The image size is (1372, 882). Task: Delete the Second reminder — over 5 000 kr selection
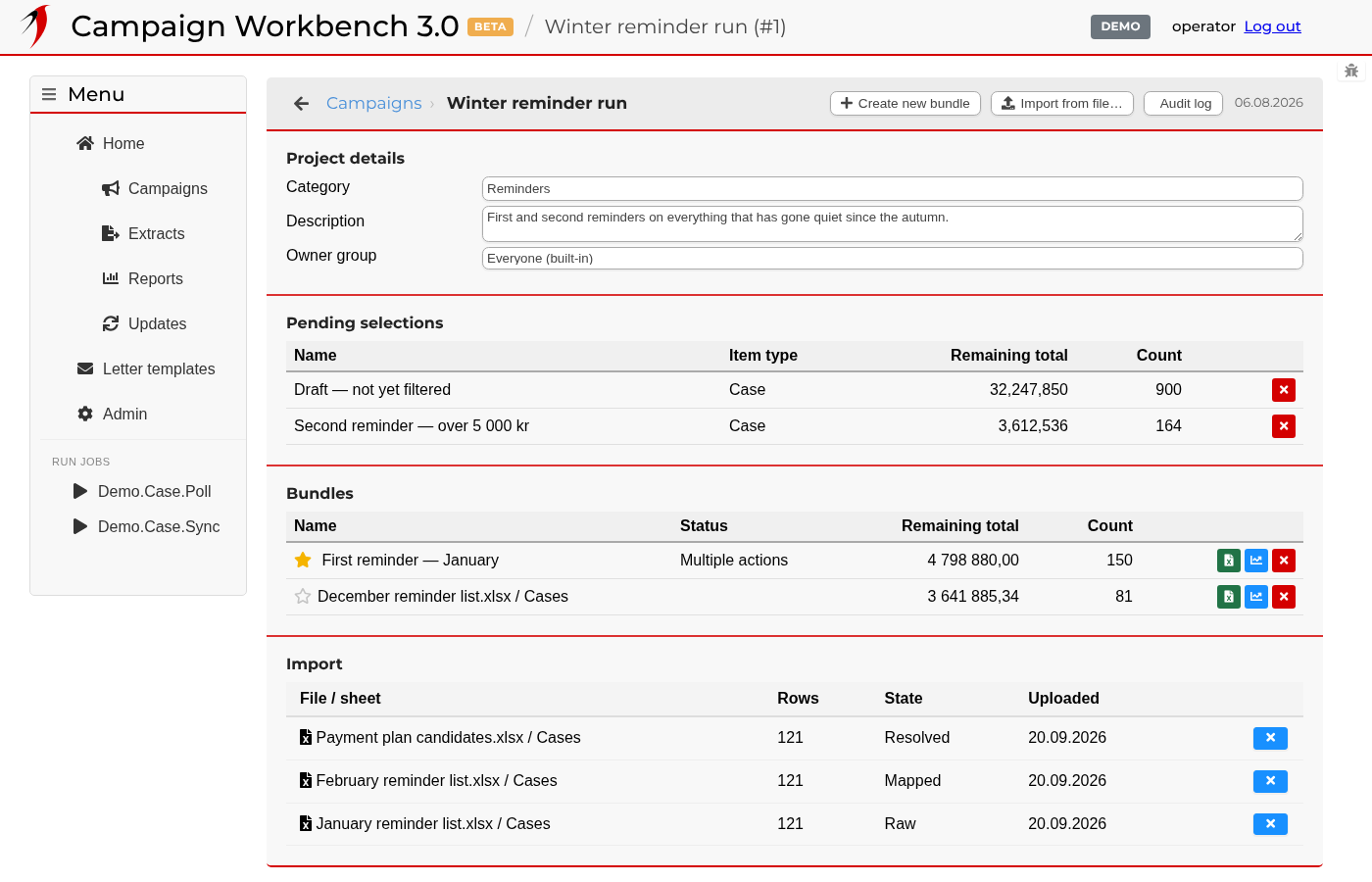tap(1284, 426)
